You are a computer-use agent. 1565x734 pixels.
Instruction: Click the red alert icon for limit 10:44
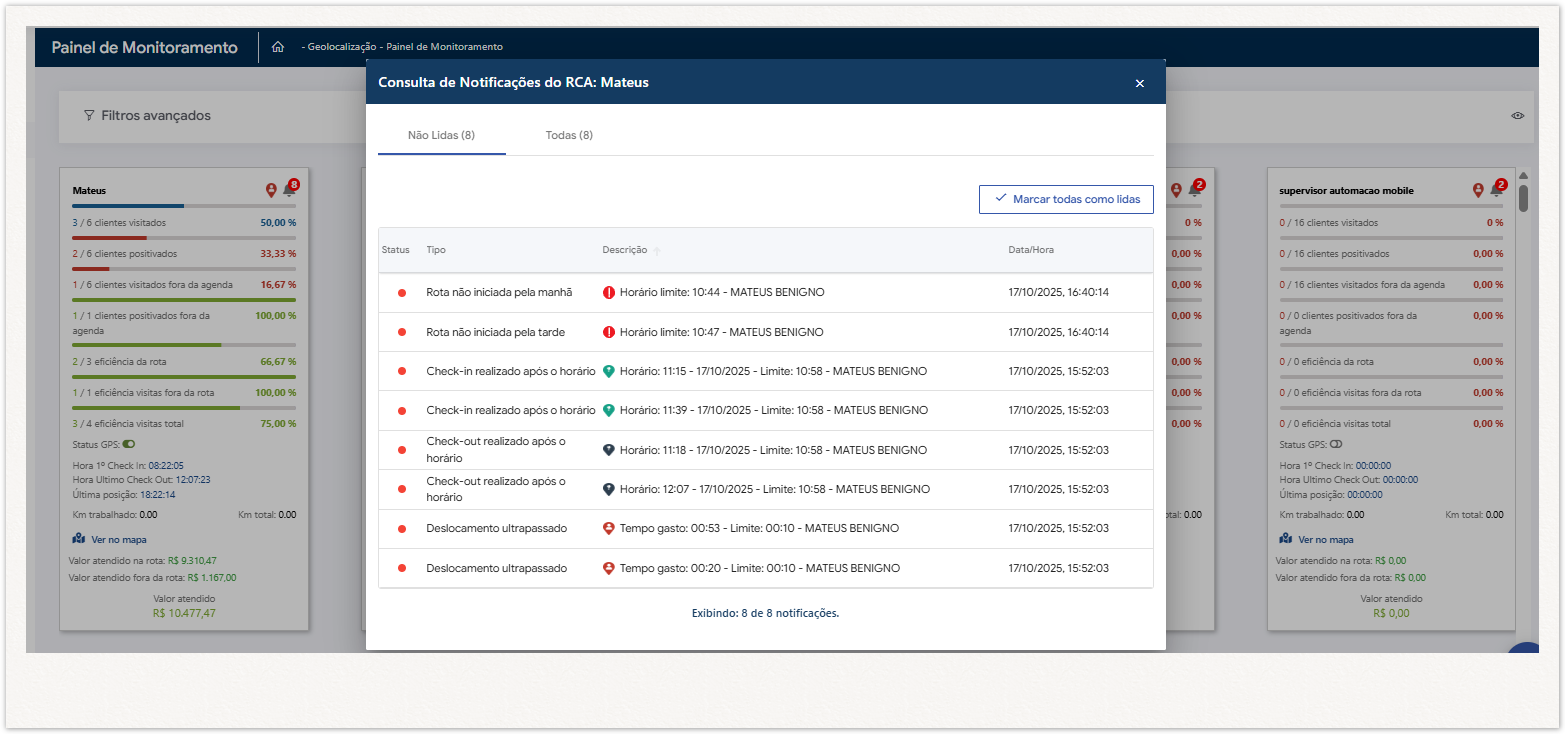(609, 293)
